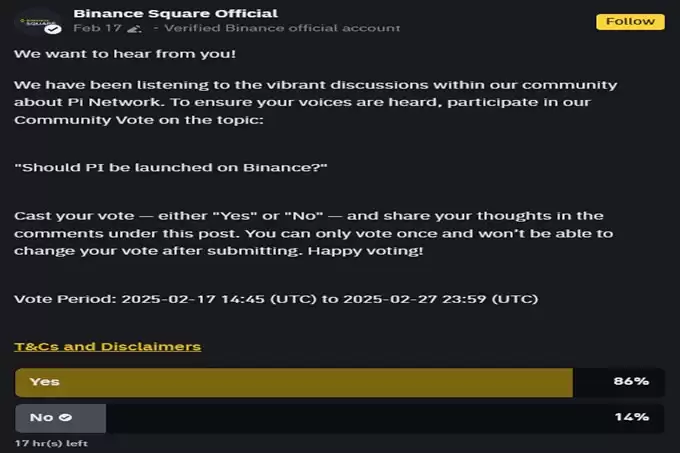The width and height of the screenshot is (680, 453).
Task: Open the Binance Square Official profile name
Action: 175,13
